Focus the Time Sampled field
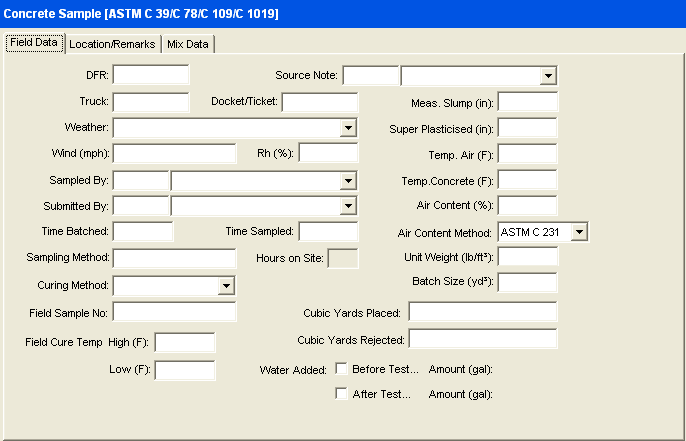Viewport: 686px width, 441px height. click(x=328, y=231)
